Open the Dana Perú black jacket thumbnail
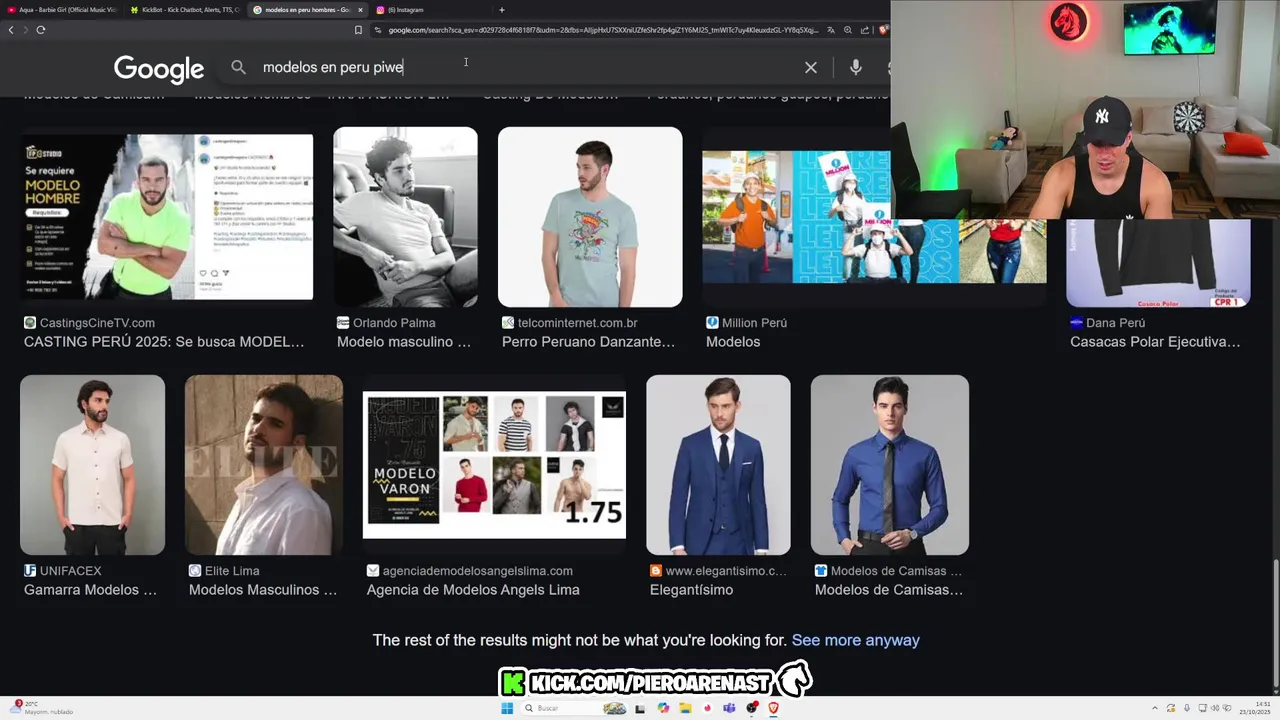 point(1158,263)
